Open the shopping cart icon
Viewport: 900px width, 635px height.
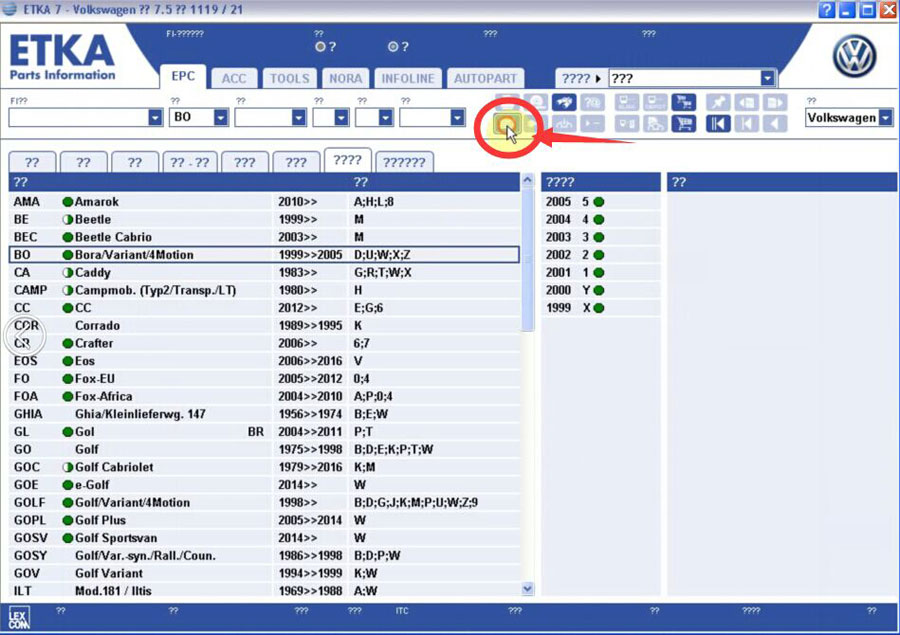[684, 123]
